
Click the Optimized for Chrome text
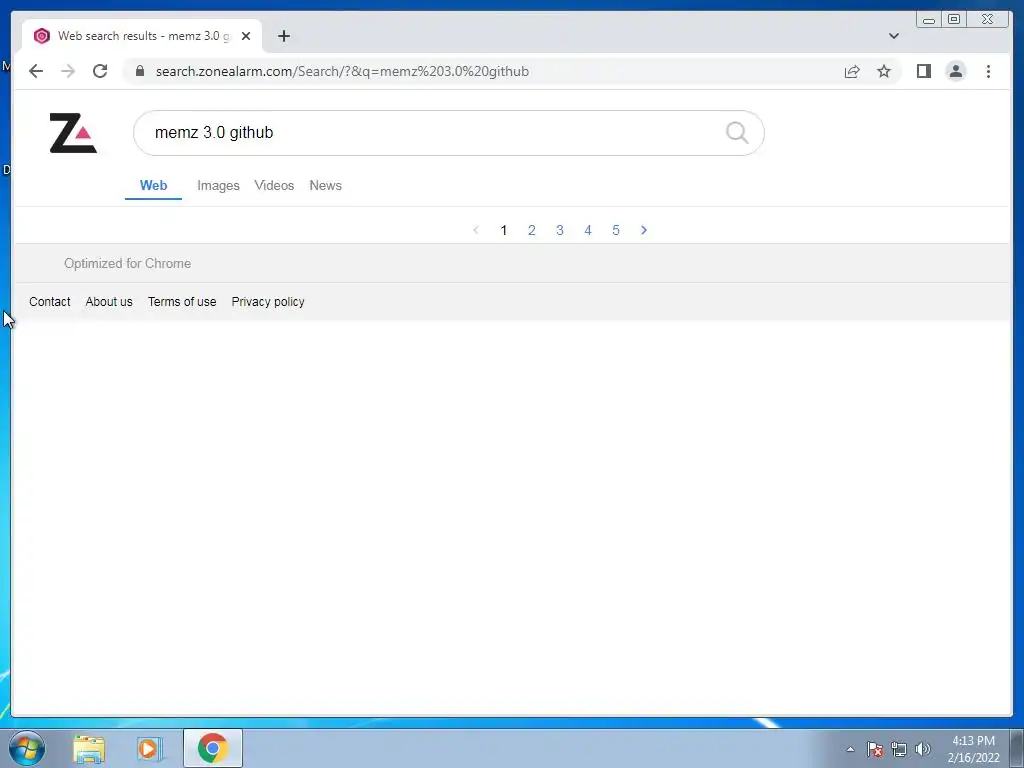[127, 263]
